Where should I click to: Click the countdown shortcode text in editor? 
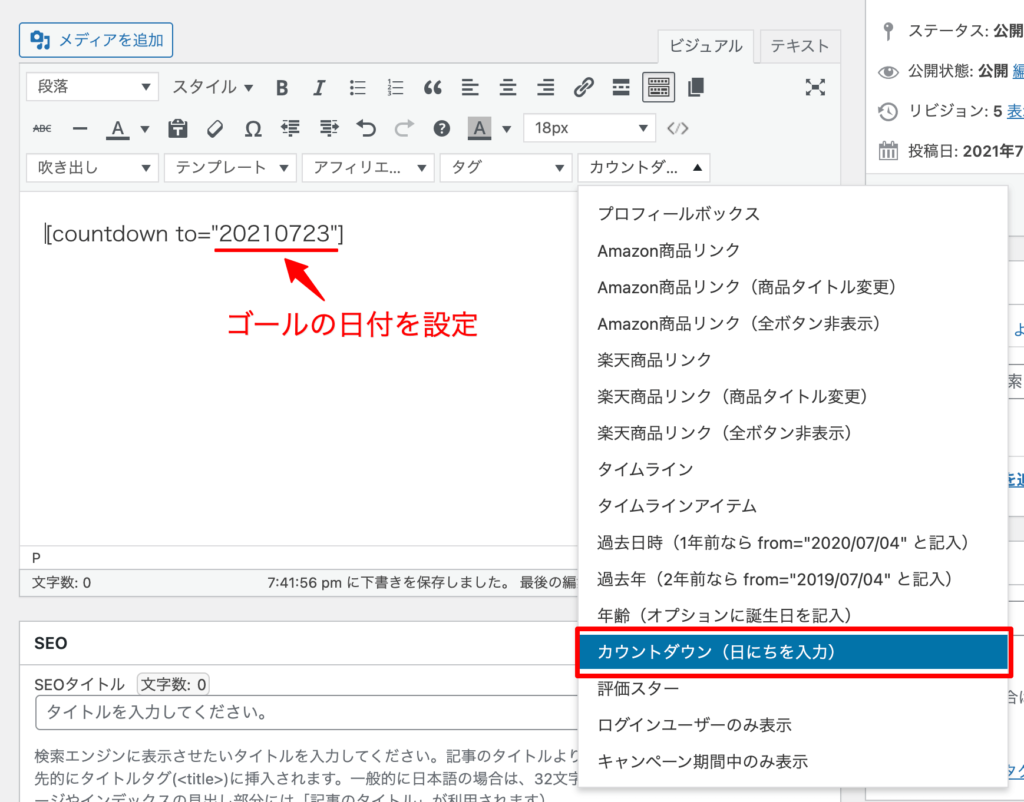[x=194, y=233]
